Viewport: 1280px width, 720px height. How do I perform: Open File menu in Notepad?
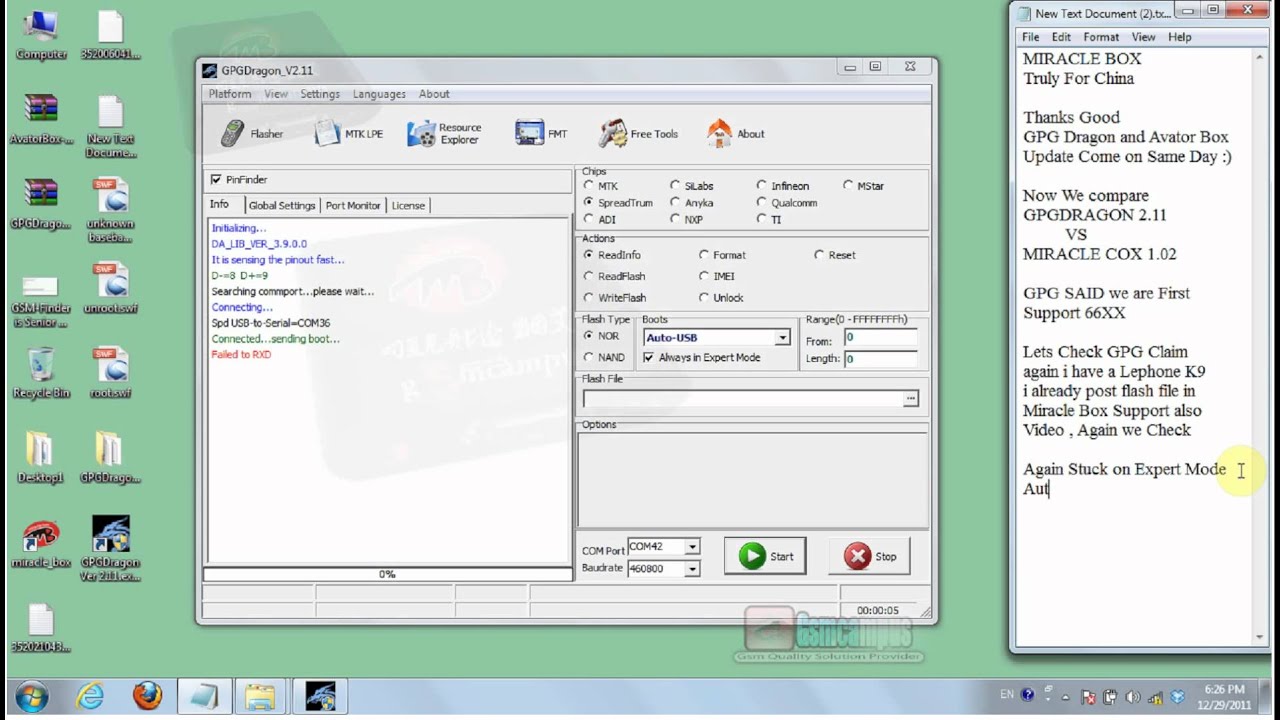point(1030,37)
